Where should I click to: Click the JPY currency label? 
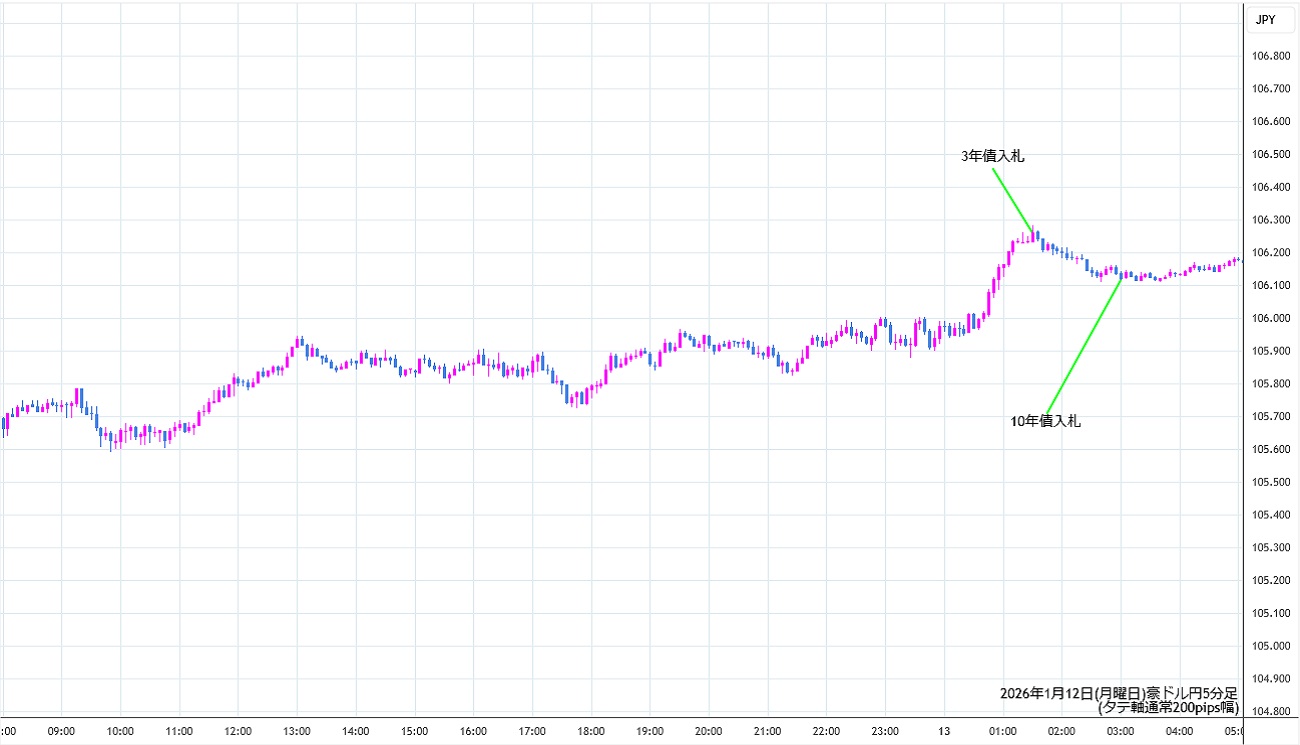pos(1264,17)
